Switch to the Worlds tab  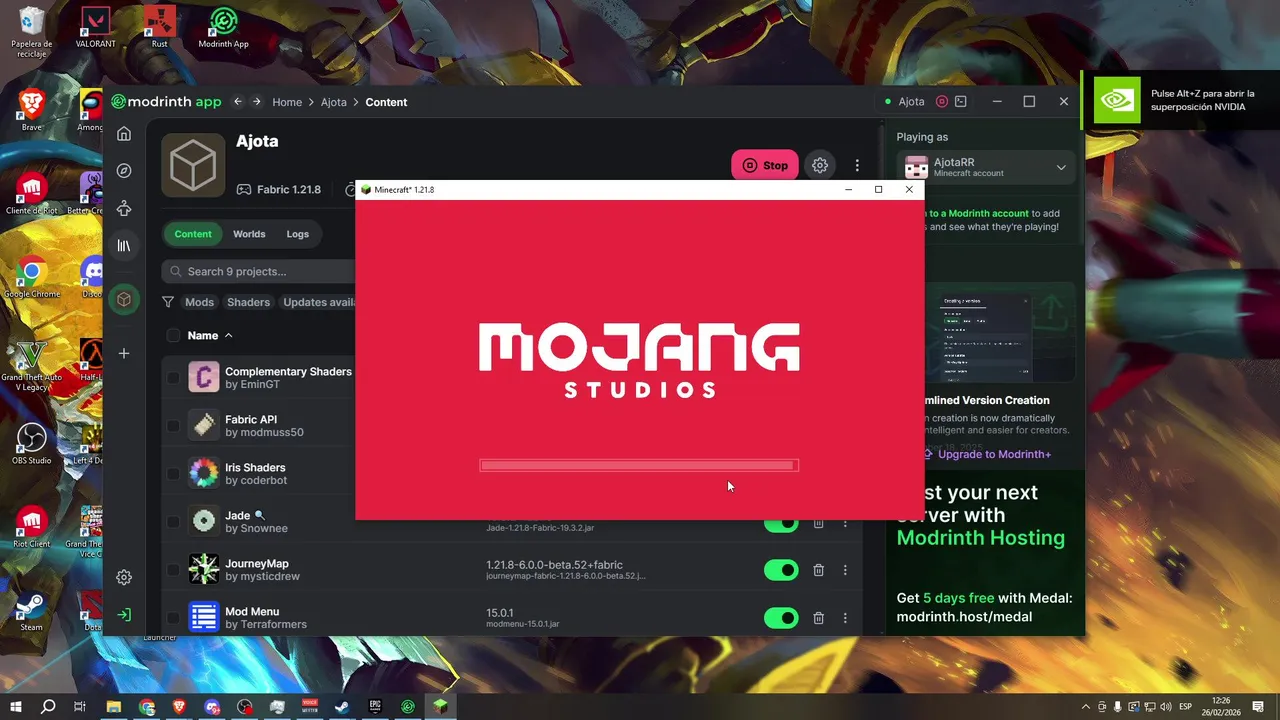249,234
